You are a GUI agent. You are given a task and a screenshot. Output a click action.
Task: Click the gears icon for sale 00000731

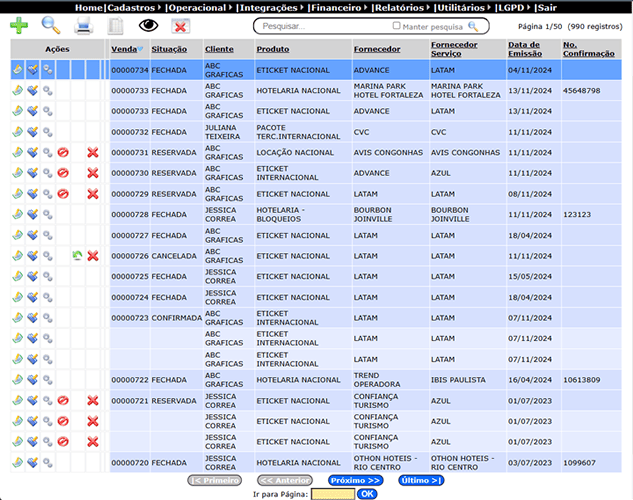[48, 152]
